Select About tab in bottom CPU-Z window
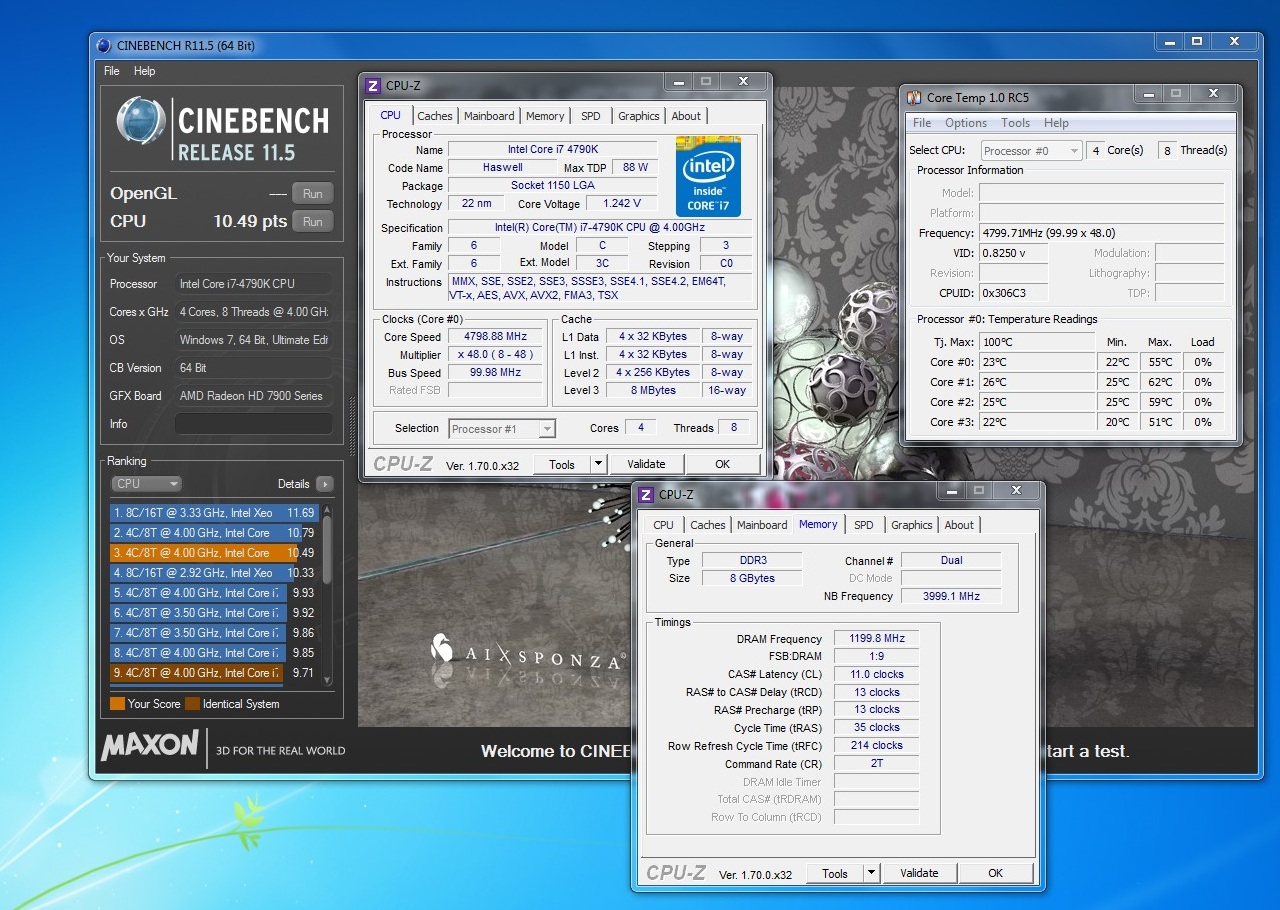 coord(959,525)
